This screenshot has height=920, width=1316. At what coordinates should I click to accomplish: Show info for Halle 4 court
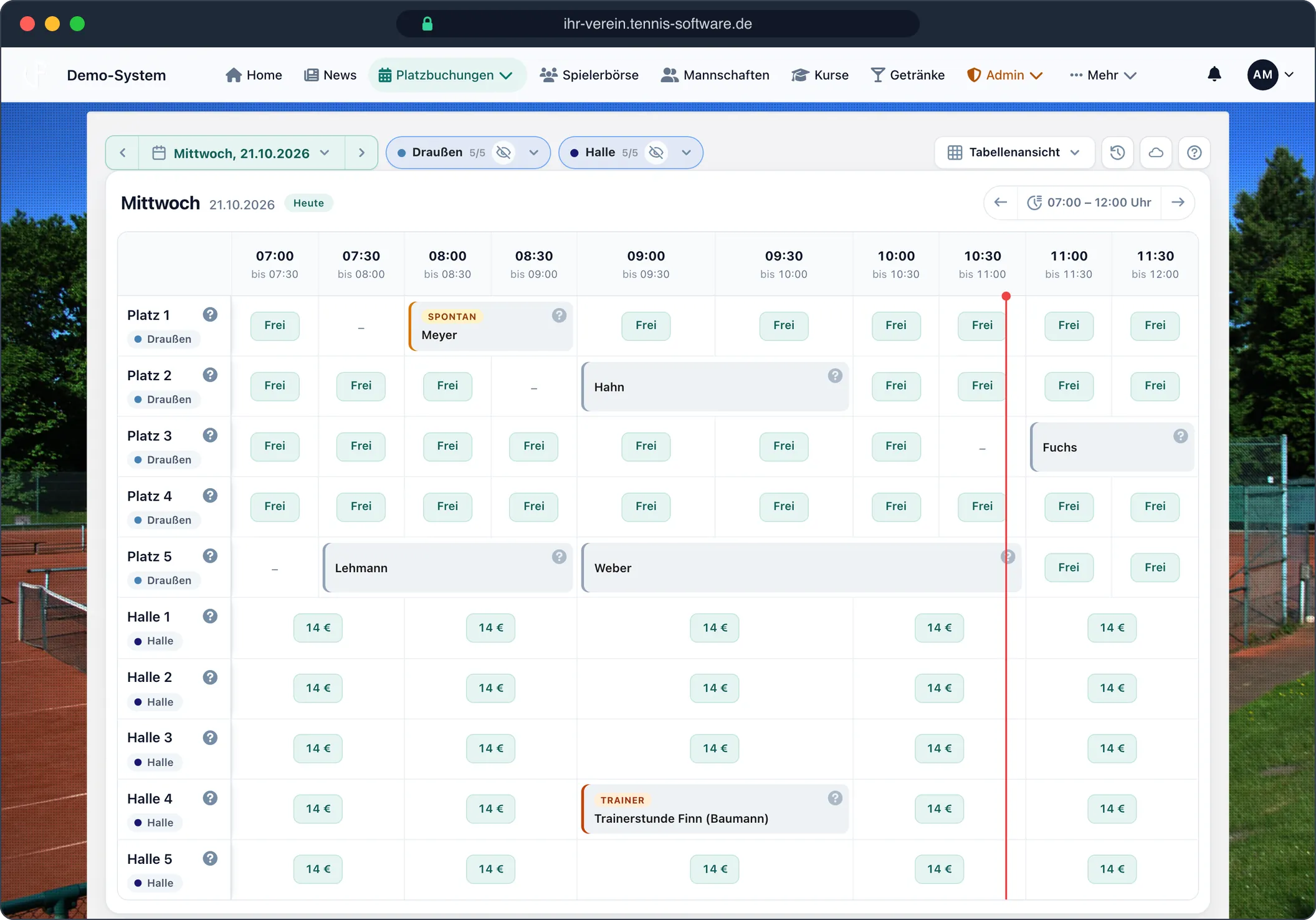210,798
